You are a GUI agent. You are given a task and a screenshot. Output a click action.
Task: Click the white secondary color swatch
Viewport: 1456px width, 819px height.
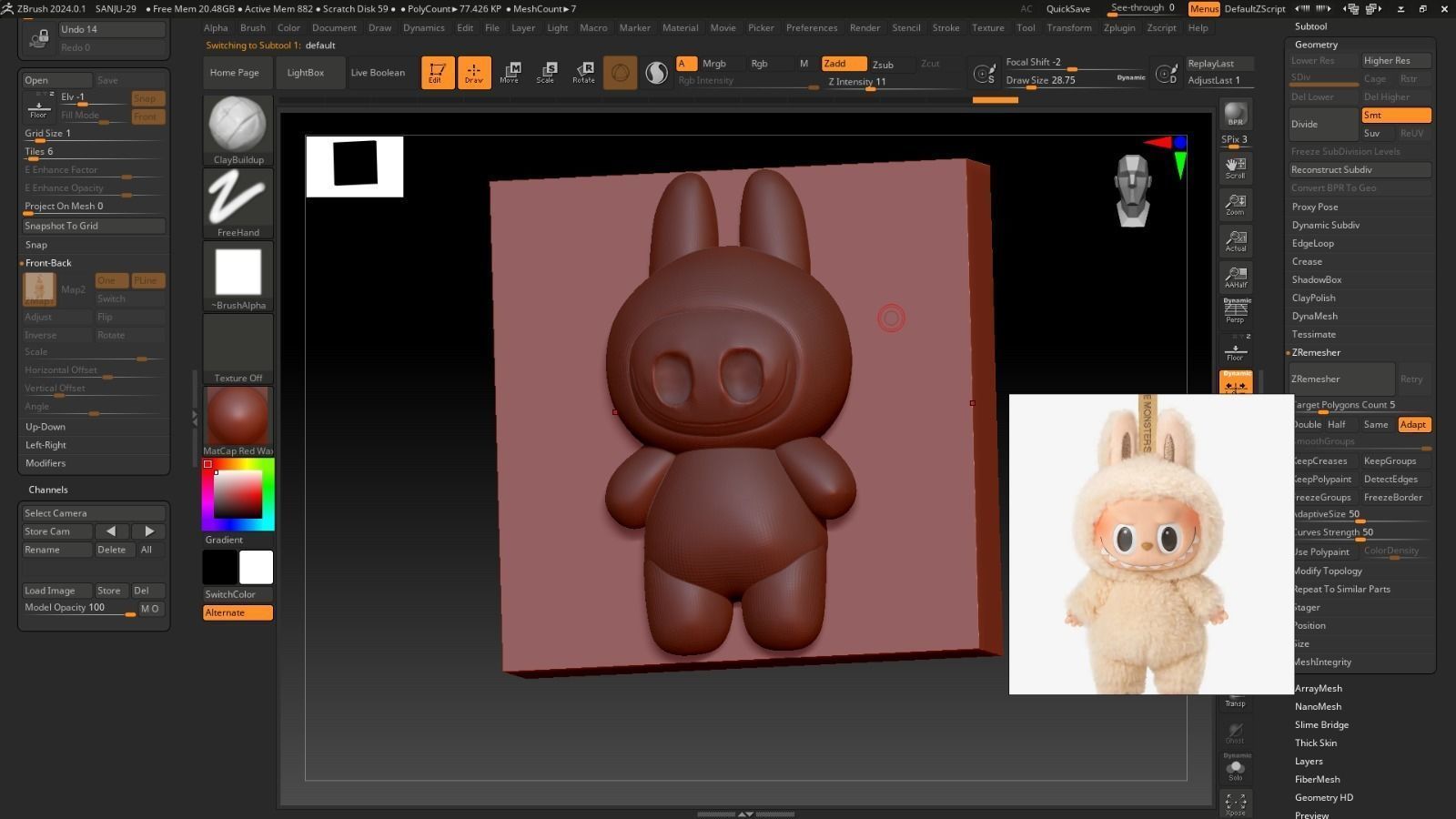pyautogui.click(x=256, y=567)
